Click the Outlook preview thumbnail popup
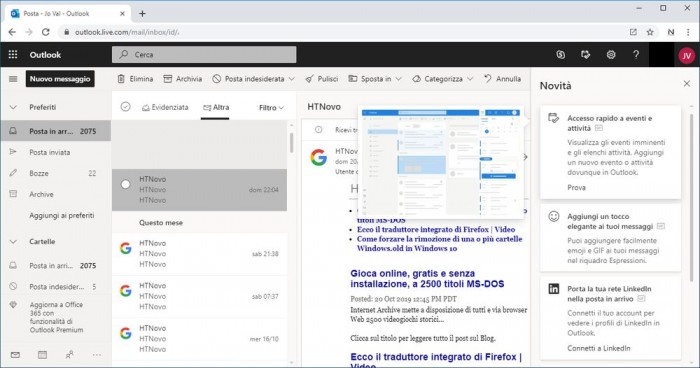The width and height of the screenshot is (700, 368). click(441, 162)
